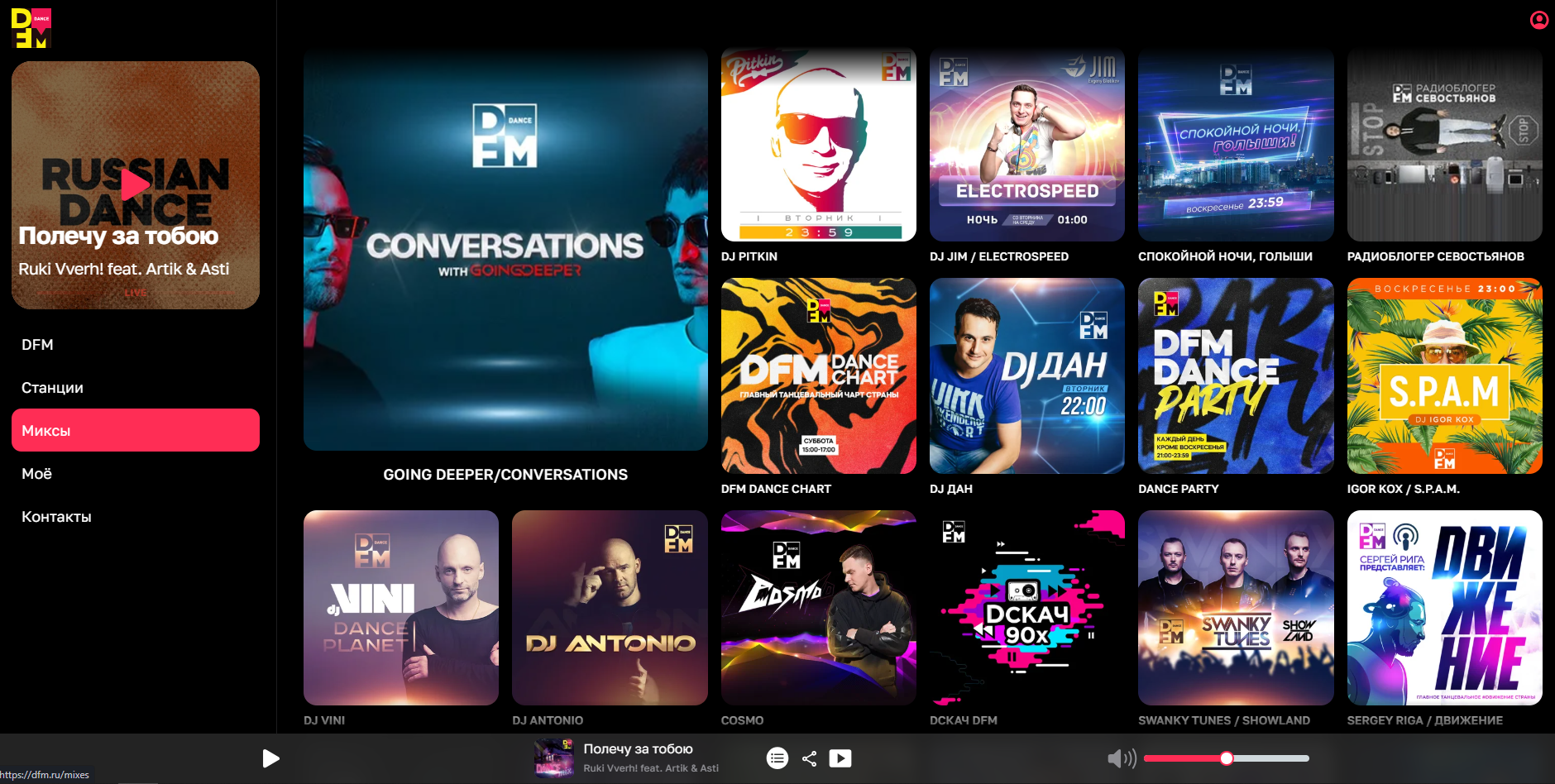Click the СПОКОЙНОЙ НОЧИ, ГОЛЫШИ label
This screenshot has height=784, width=1555.
point(1225,256)
